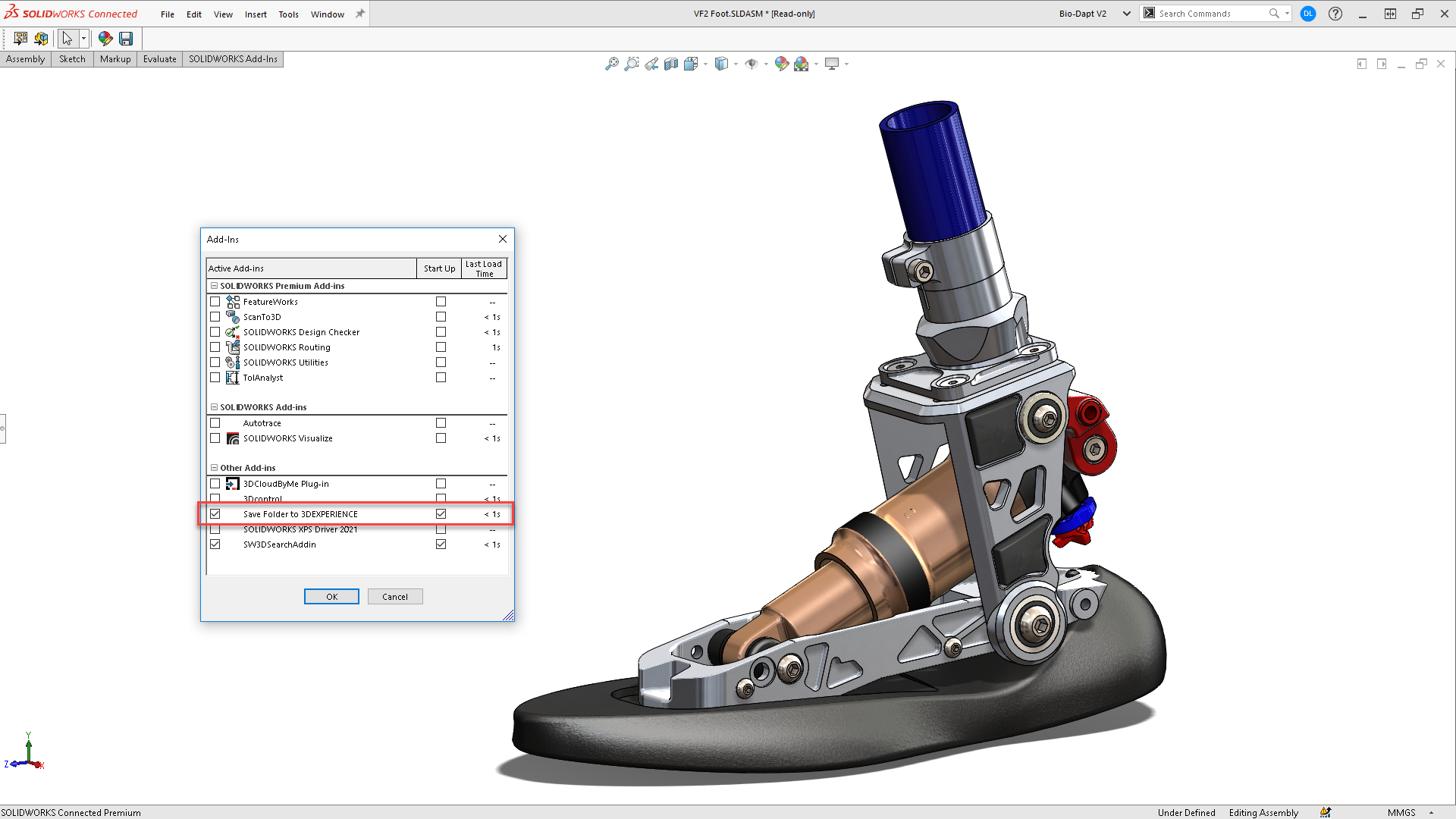Open the Bio-Dapt V2 workspace dropdown
Screen dimensions: 1456x819
coord(1127,13)
